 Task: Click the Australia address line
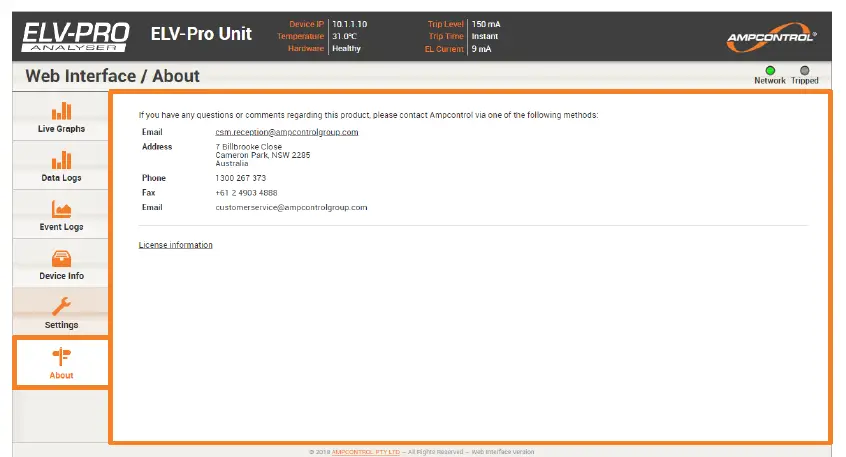(x=232, y=163)
